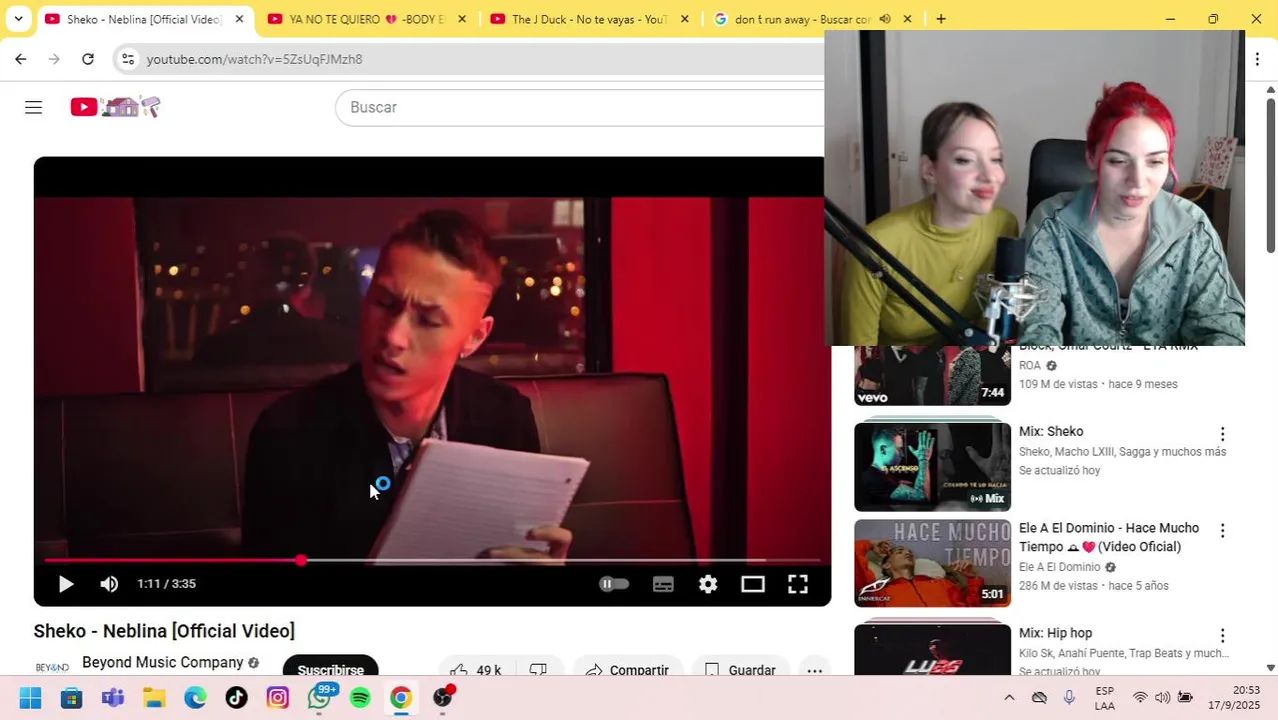1278x720 pixels.
Task: Expand the system tray hidden icons chevron
Action: coord(1009,698)
